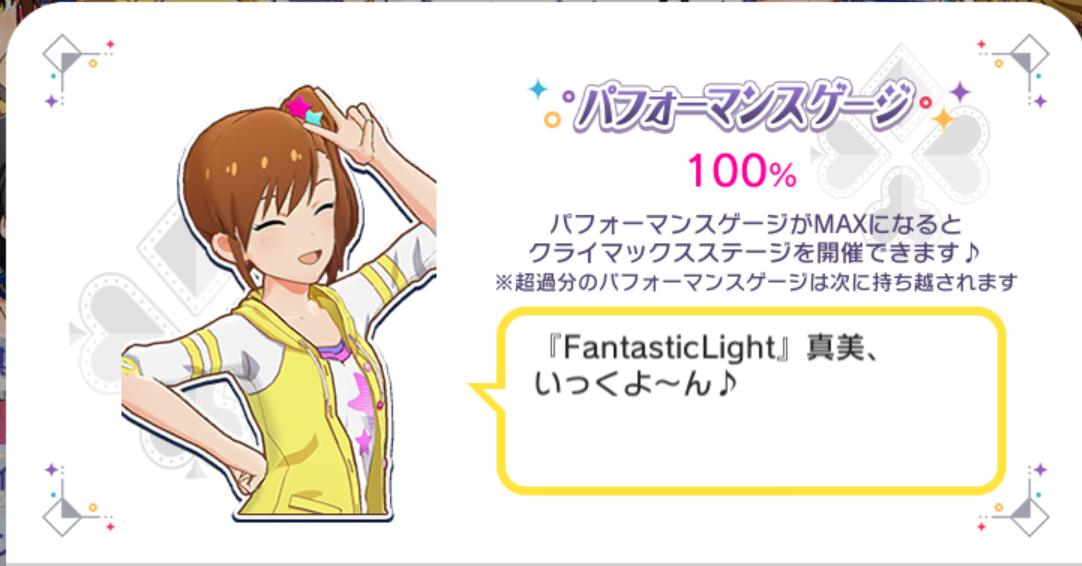Click the pink star hair ornament
This screenshot has width=1082, height=566.
299,107
